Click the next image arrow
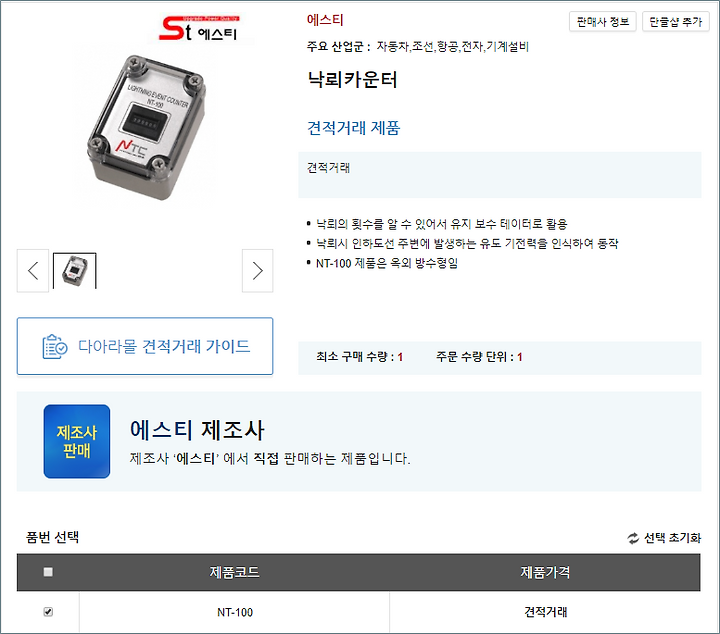720x634 pixels. pos(258,271)
